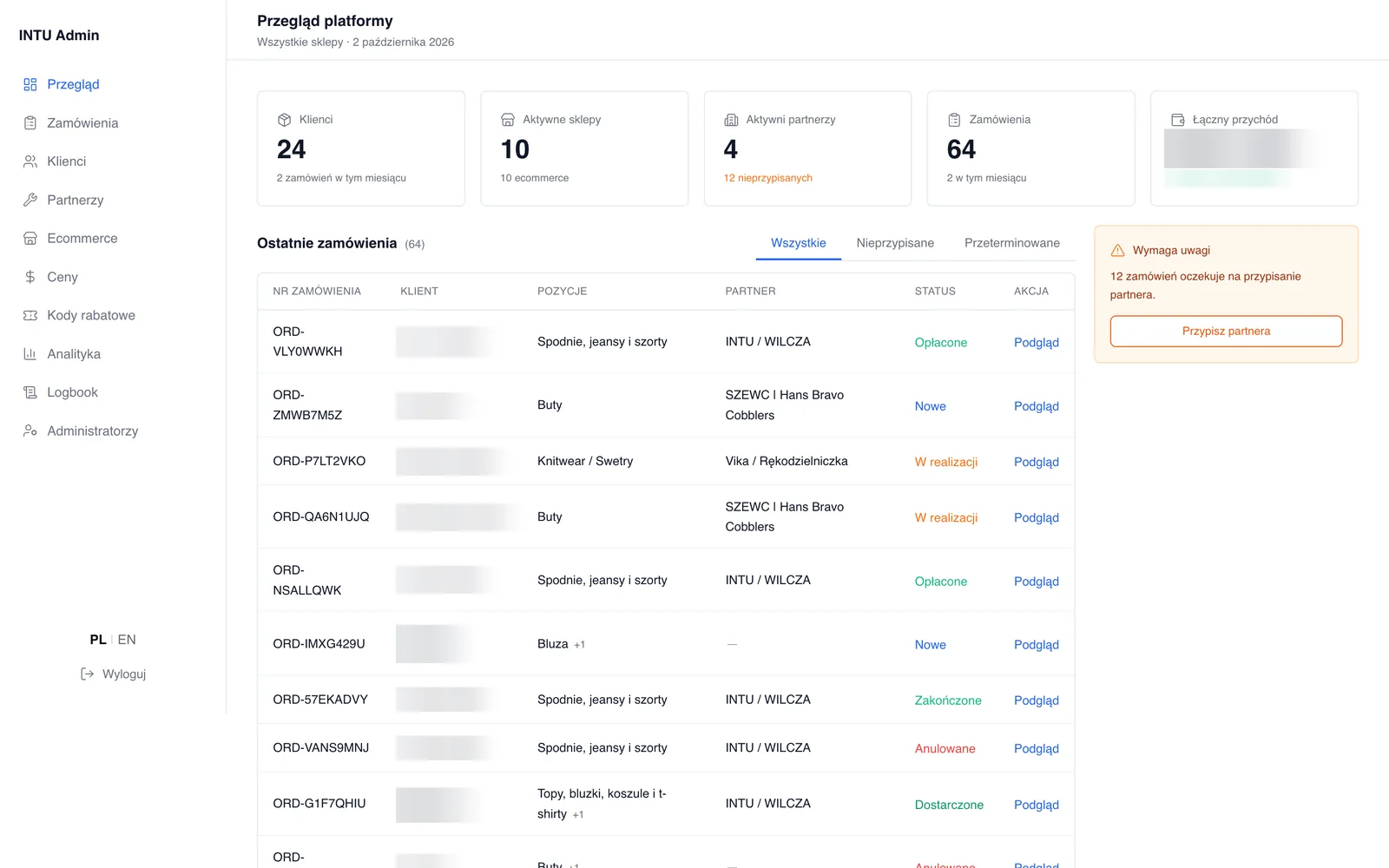Switch to the Nieprzypisane tab
This screenshot has height=868, width=1389.
[x=895, y=243]
